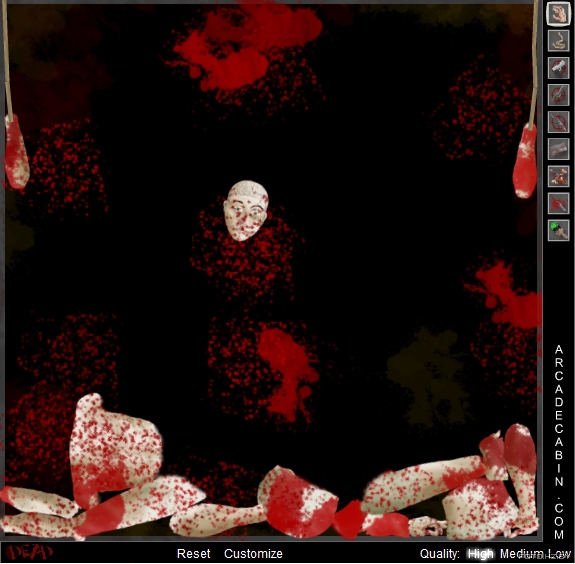
Task: Select the razor blade tool icon
Action: pyautogui.click(x=558, y=149)
